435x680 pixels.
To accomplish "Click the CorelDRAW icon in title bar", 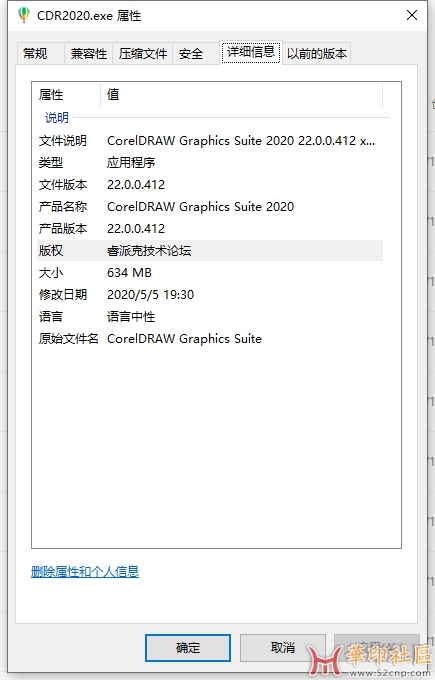I will [24, 16].
